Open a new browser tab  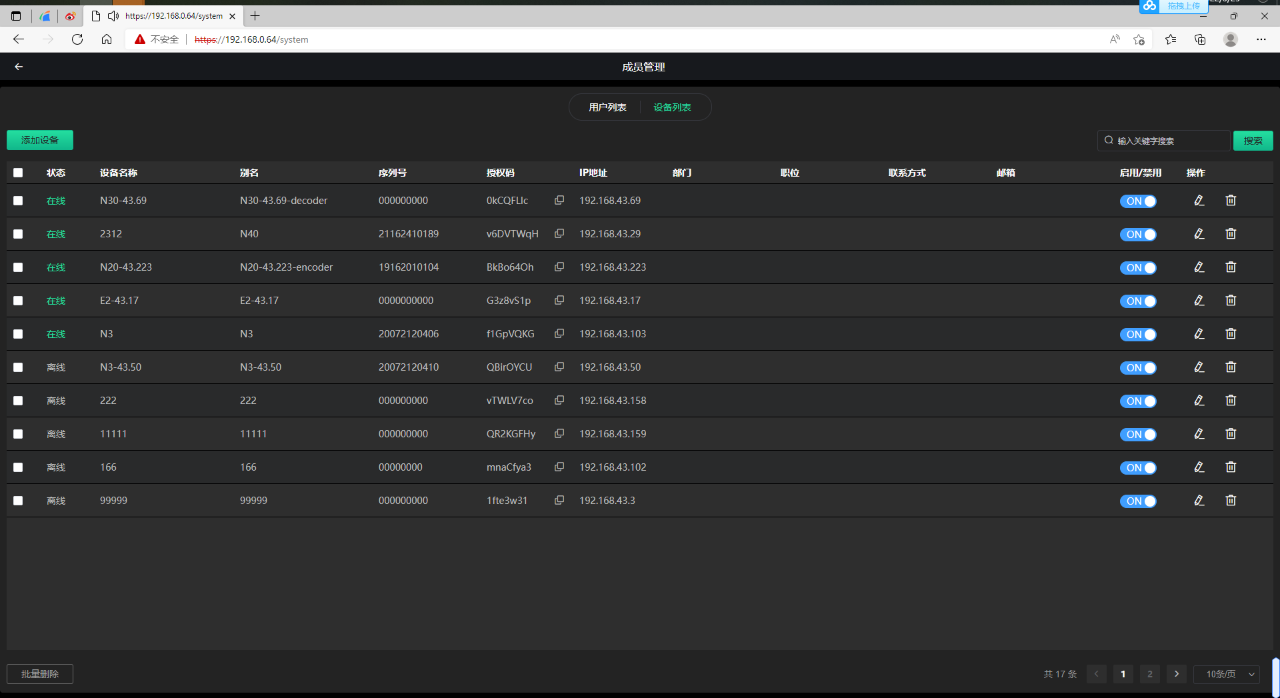pyautogui.click(x=255, y=16)
